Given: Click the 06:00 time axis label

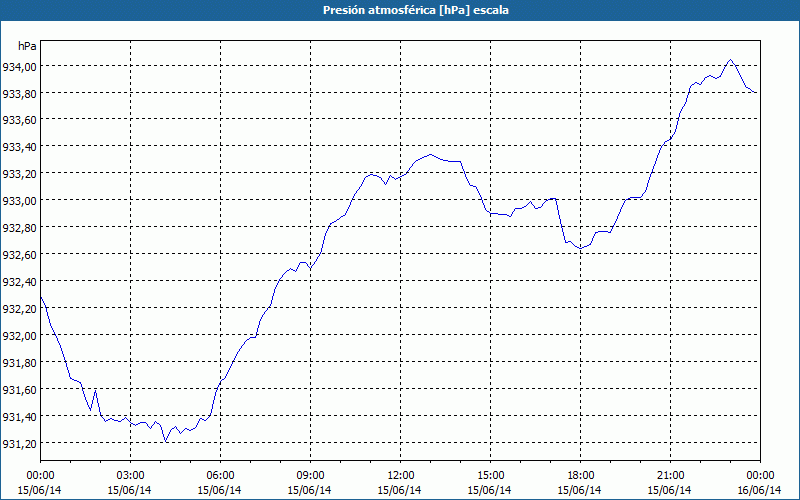Looking at the screenshot, I should pyautogui.click(x=220, y=476).
